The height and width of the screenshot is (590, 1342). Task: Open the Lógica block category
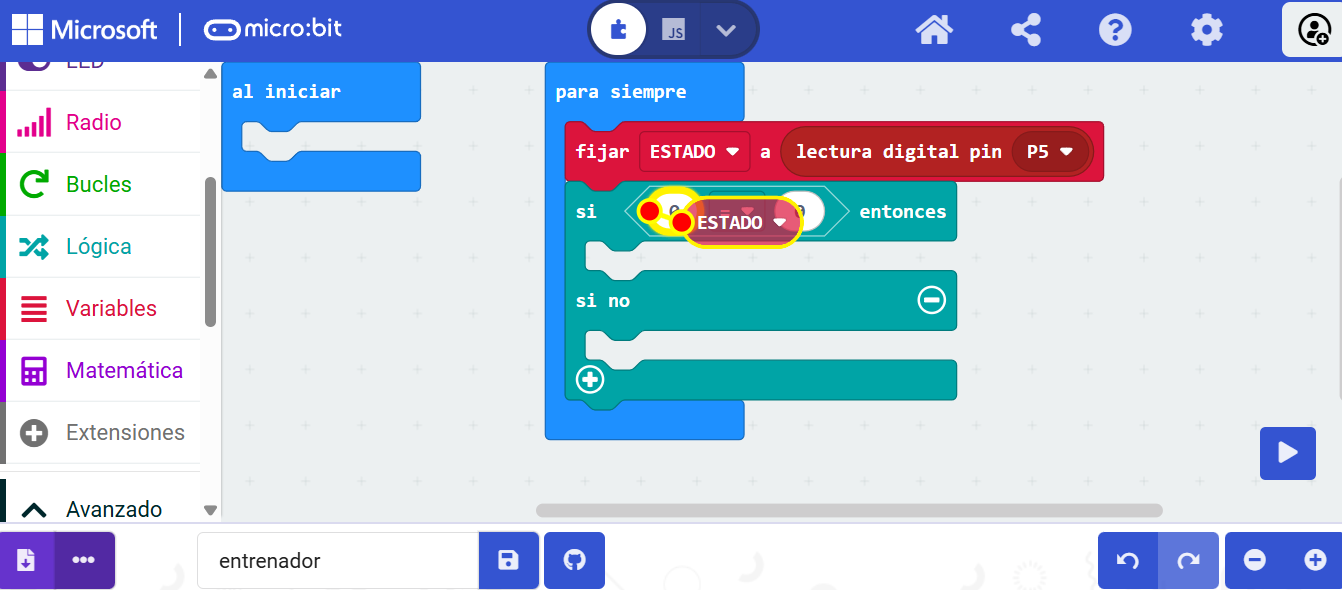(100, 247)
